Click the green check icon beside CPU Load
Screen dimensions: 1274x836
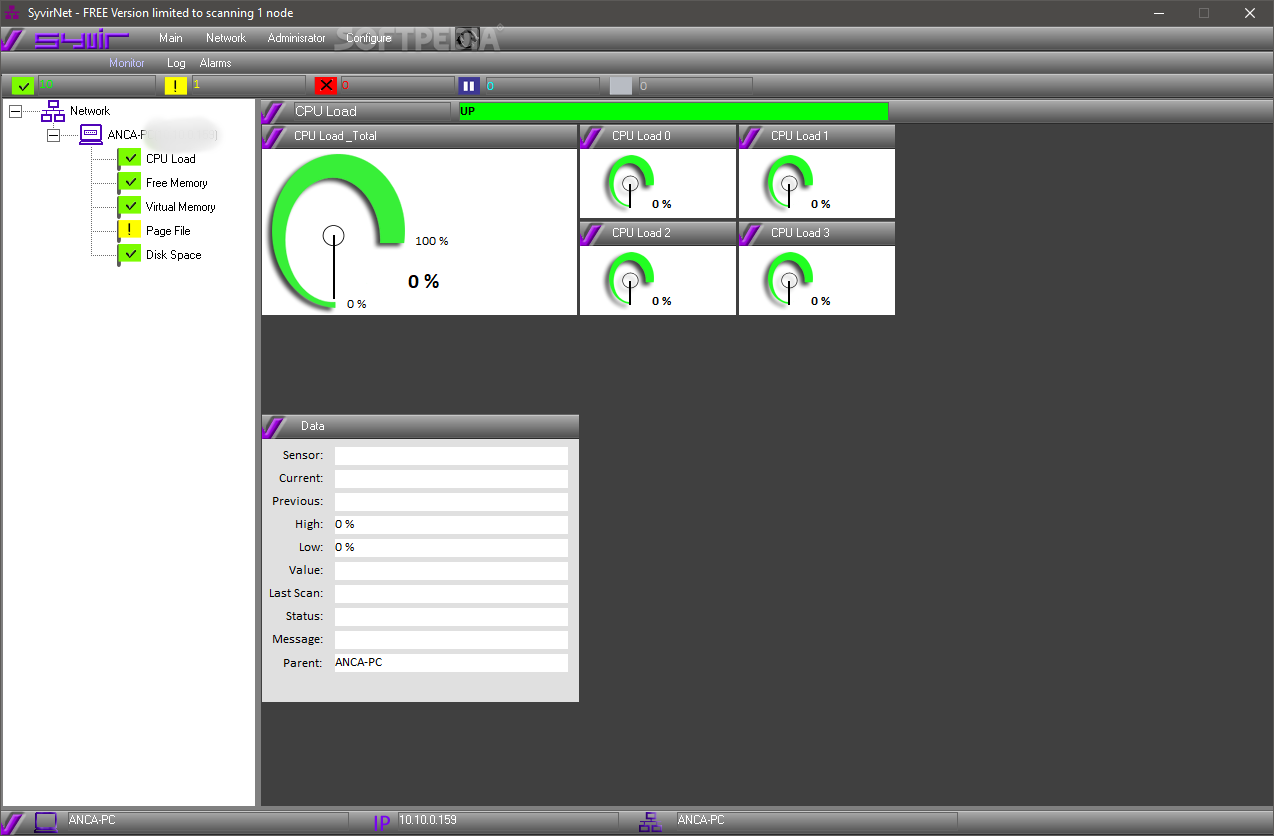coord(130,158)
